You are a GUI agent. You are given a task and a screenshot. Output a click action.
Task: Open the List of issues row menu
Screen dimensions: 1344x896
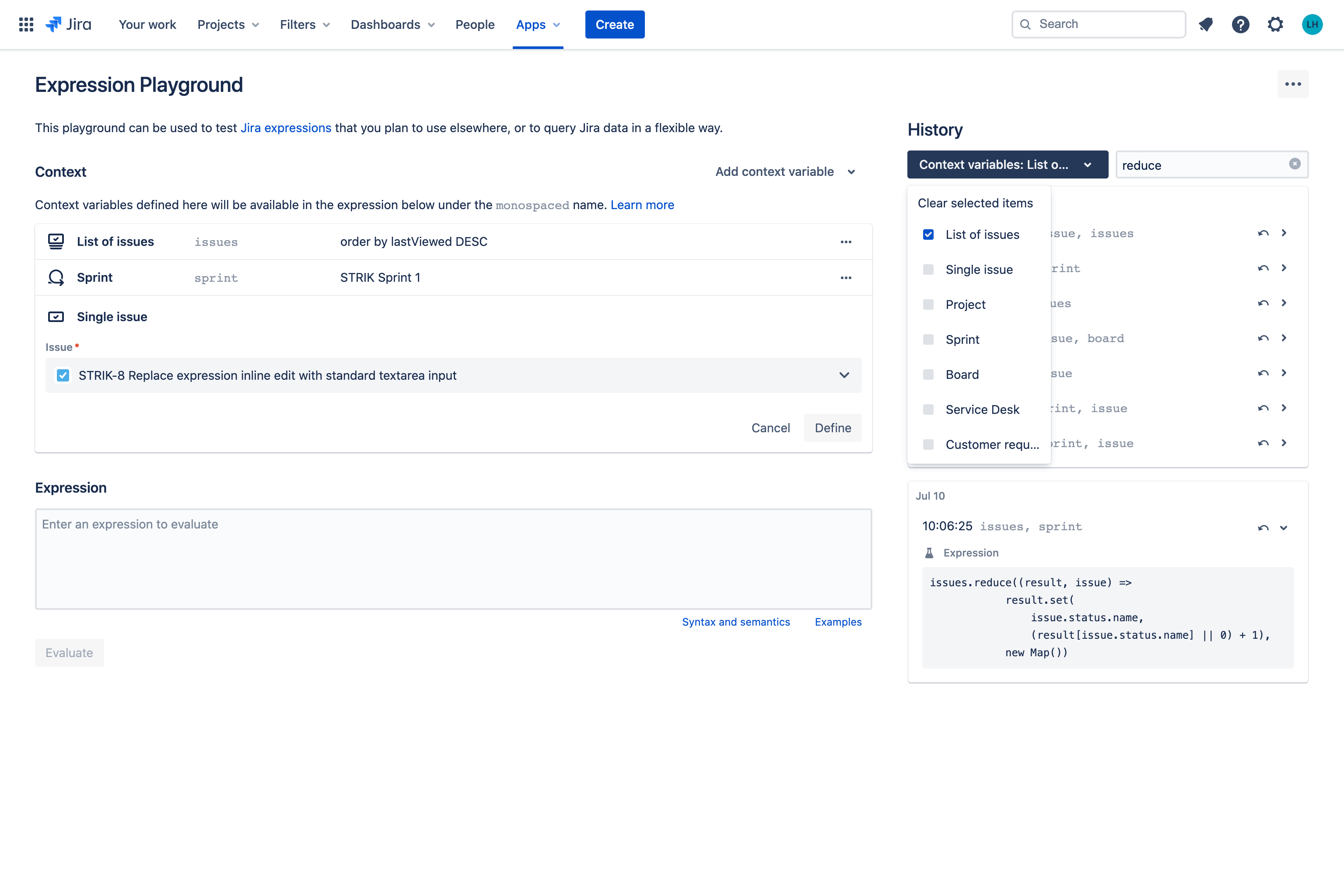[x=846, y=241]
